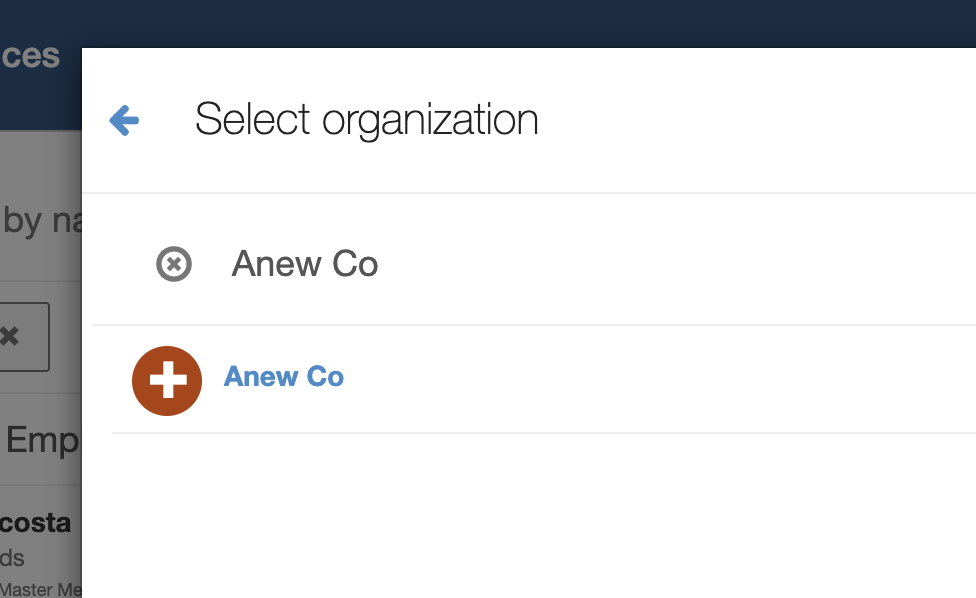Viewport: 976px width, 598px height.
Task: Click the dimmed 'ds' text under costa
Action: click(12, 558)
